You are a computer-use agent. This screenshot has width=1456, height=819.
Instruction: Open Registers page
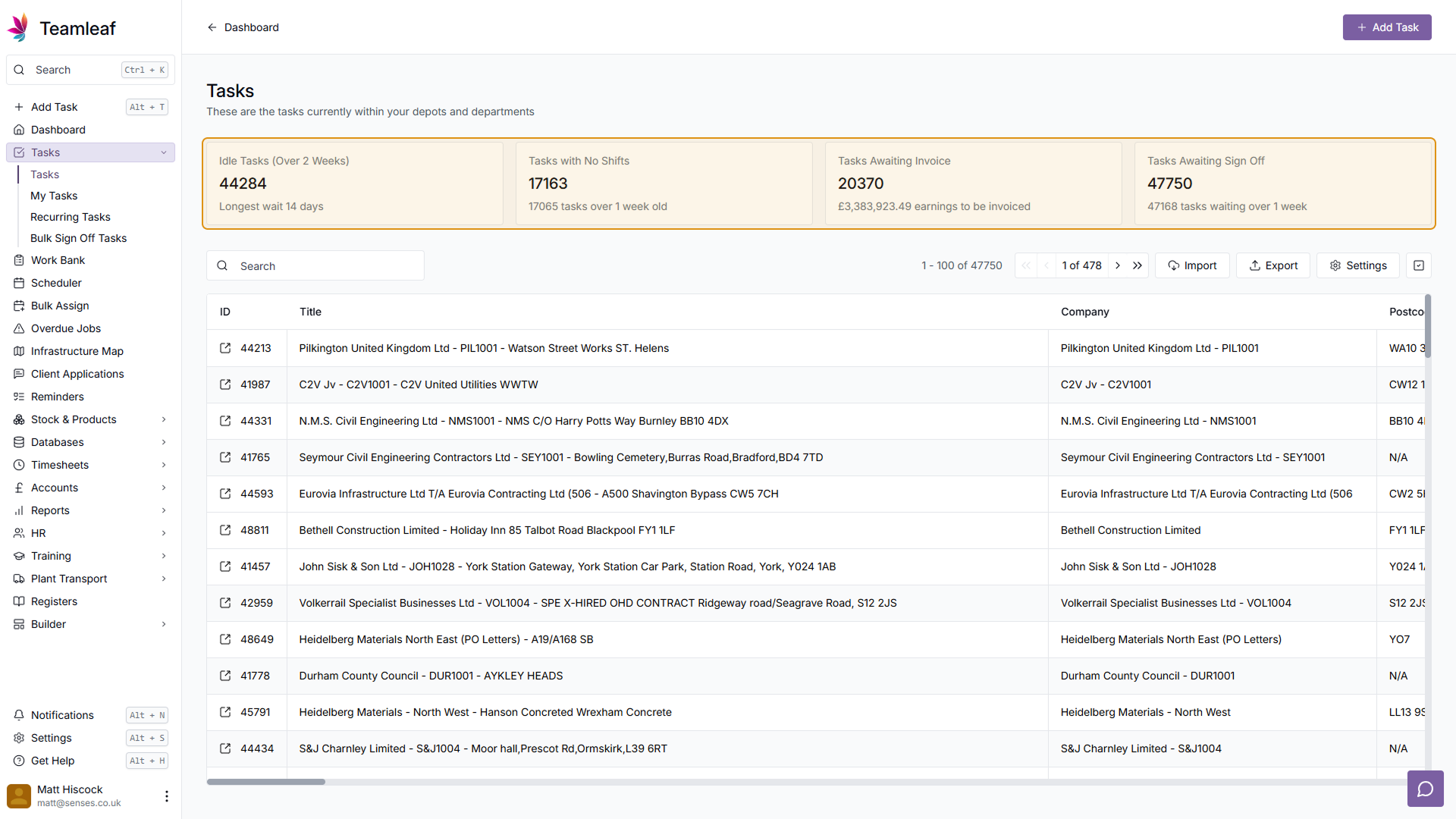click(x=90, y=601)
